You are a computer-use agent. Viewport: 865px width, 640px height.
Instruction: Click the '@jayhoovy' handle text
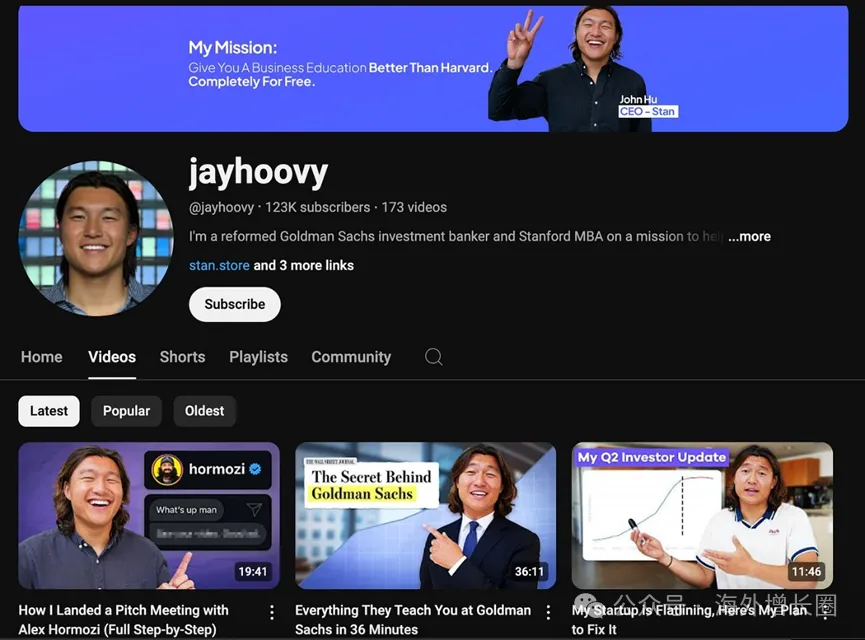(221, 207)
